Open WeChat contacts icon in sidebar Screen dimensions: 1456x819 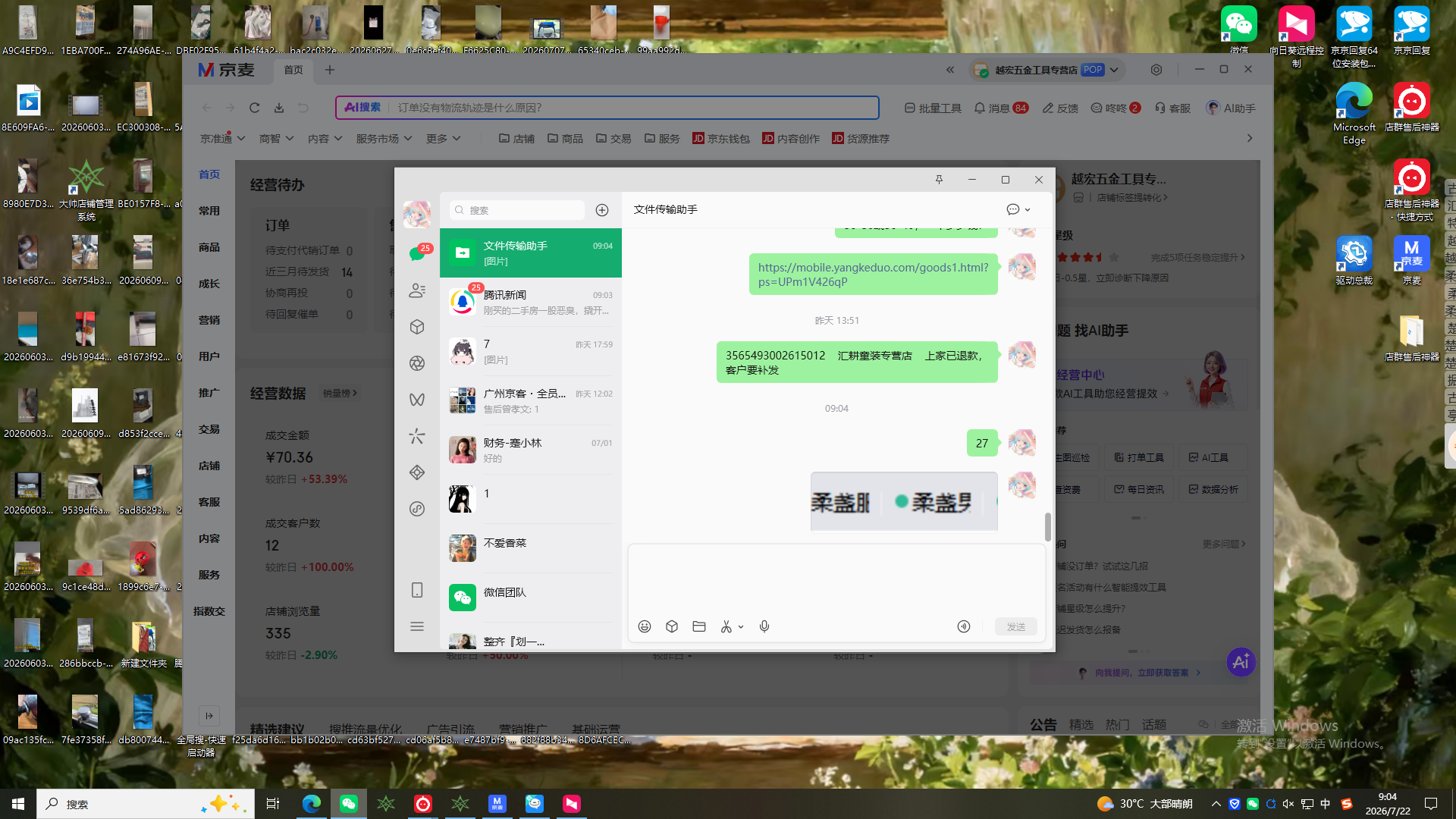coord(417,290)
